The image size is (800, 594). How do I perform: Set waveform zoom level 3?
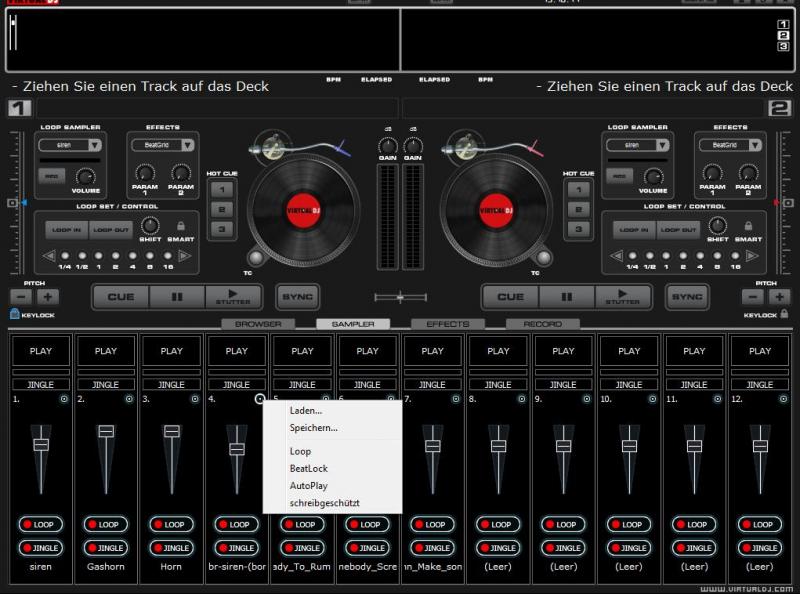(x=783, y=46)
